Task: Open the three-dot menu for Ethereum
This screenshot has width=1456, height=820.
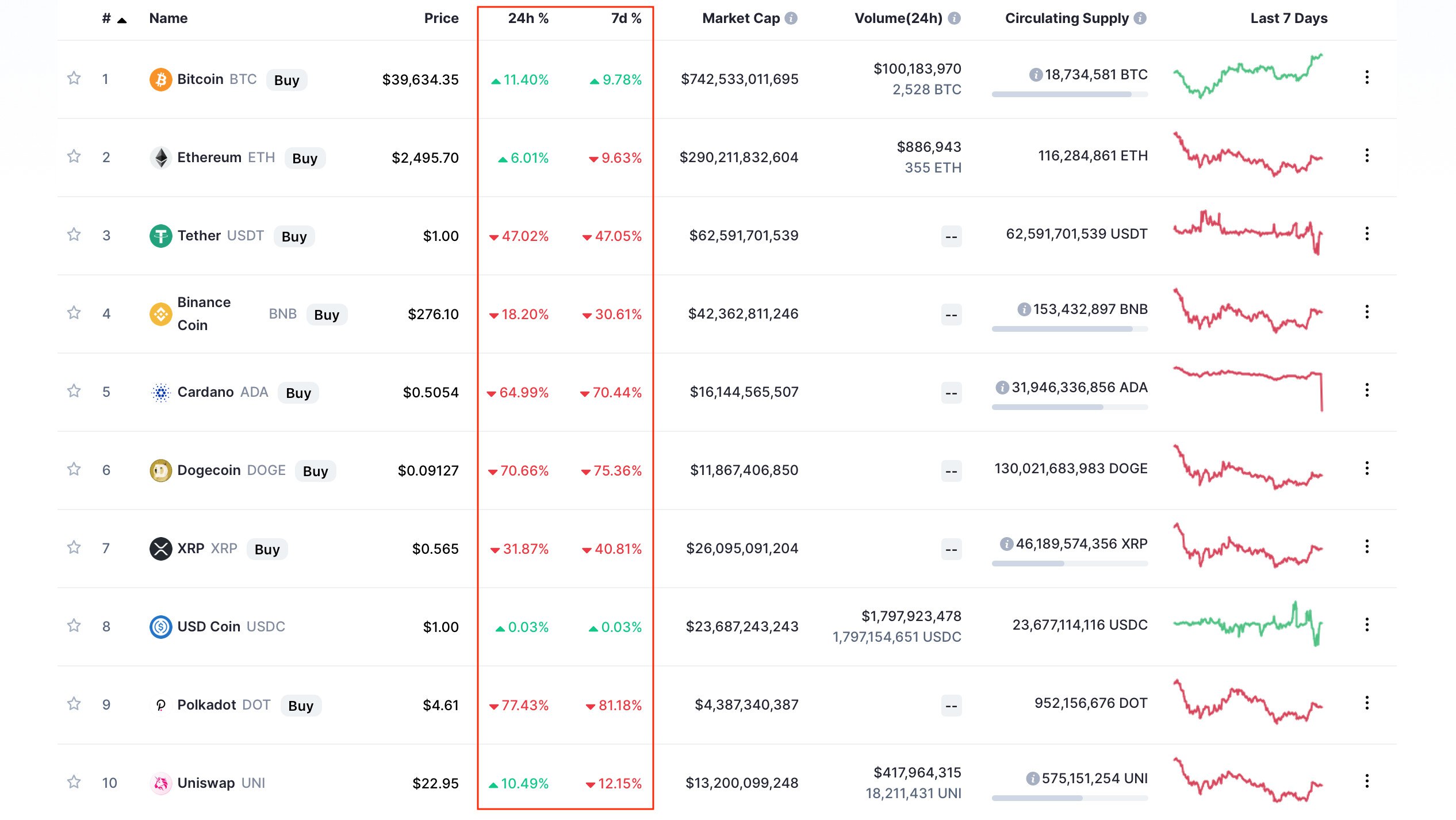Action: tap(1367, 155)
